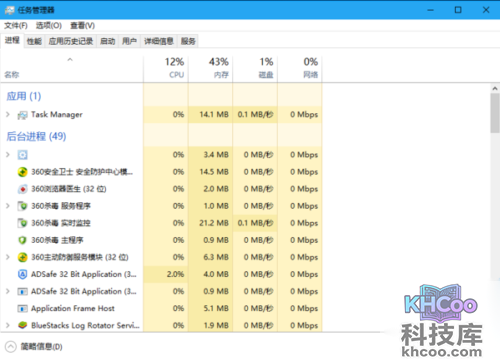The width and height of the screenshot is (500, 361).
Task: Click the 360杀毒 实时监控 icon
Action: click(22, 223)
